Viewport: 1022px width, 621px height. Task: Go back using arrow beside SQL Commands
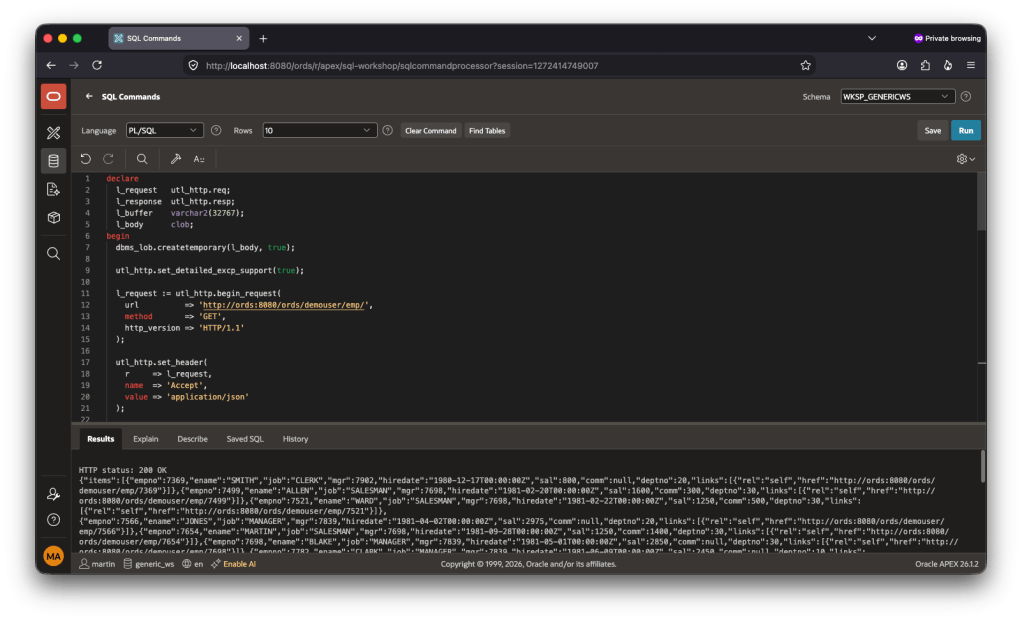point(89,96)
